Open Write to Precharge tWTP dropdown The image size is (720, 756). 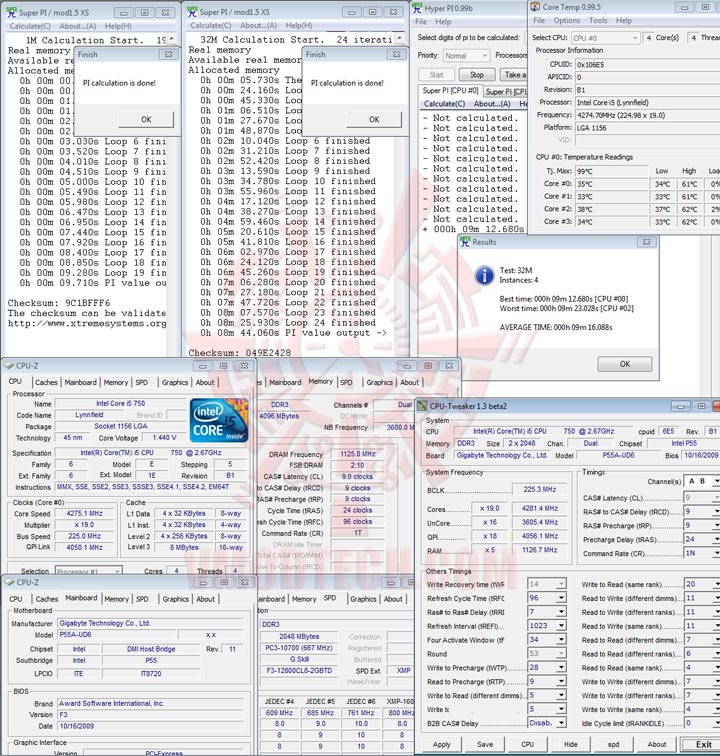tap(560, 668)
